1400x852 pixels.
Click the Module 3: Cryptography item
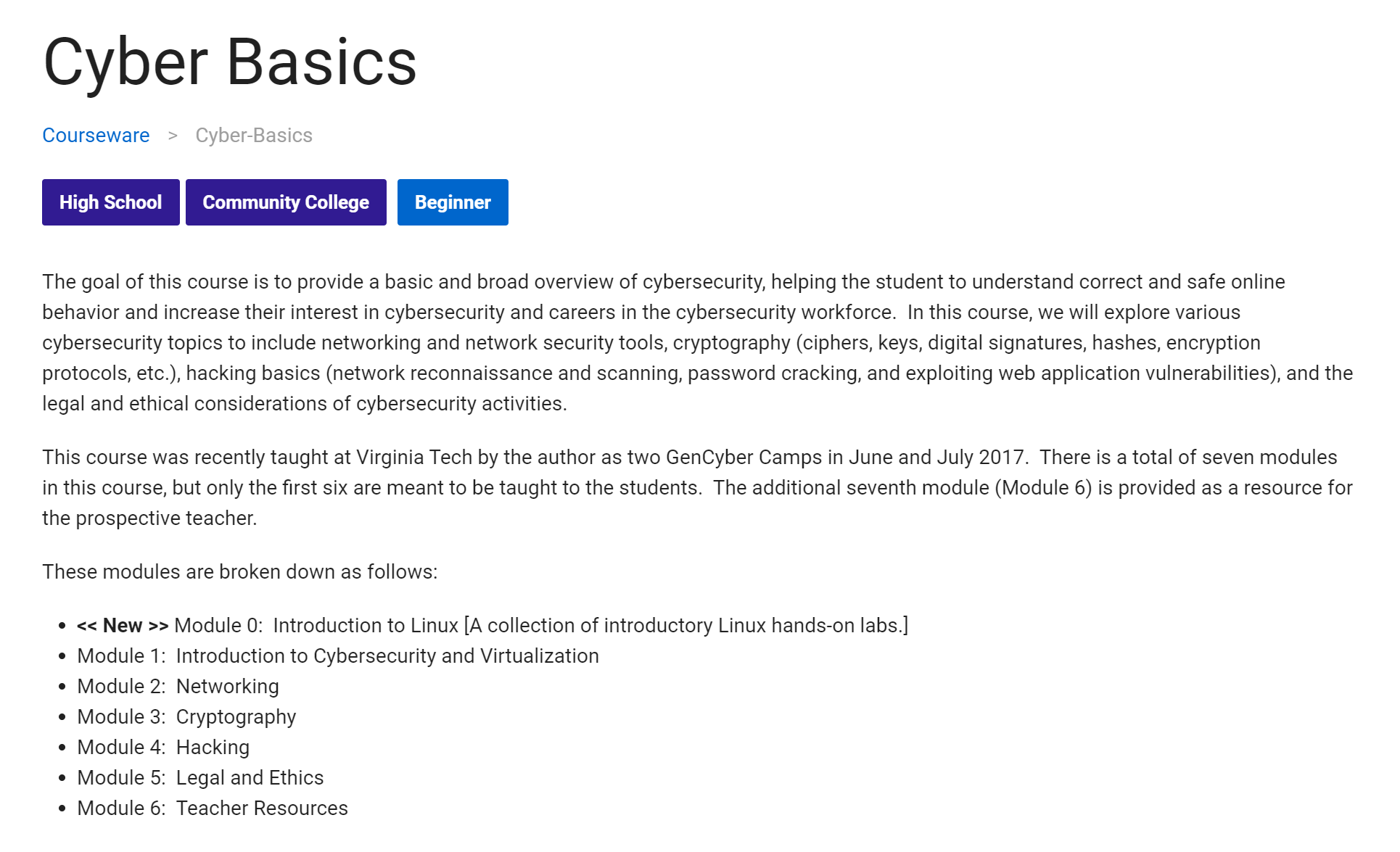[x=186, y=717]
